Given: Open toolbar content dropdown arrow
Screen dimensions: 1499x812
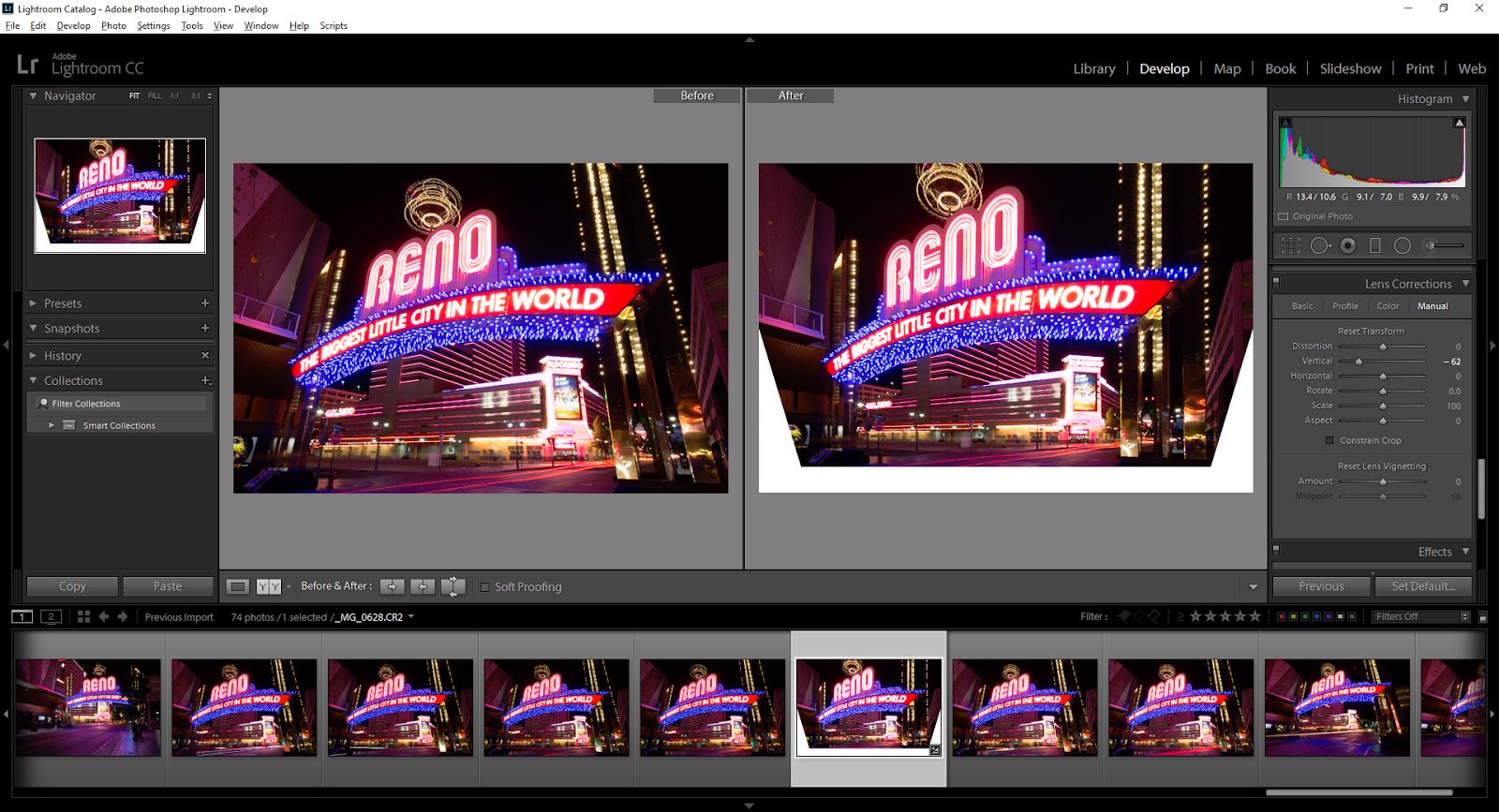Looking at the screenshot, I should [x=1254, y=587].
